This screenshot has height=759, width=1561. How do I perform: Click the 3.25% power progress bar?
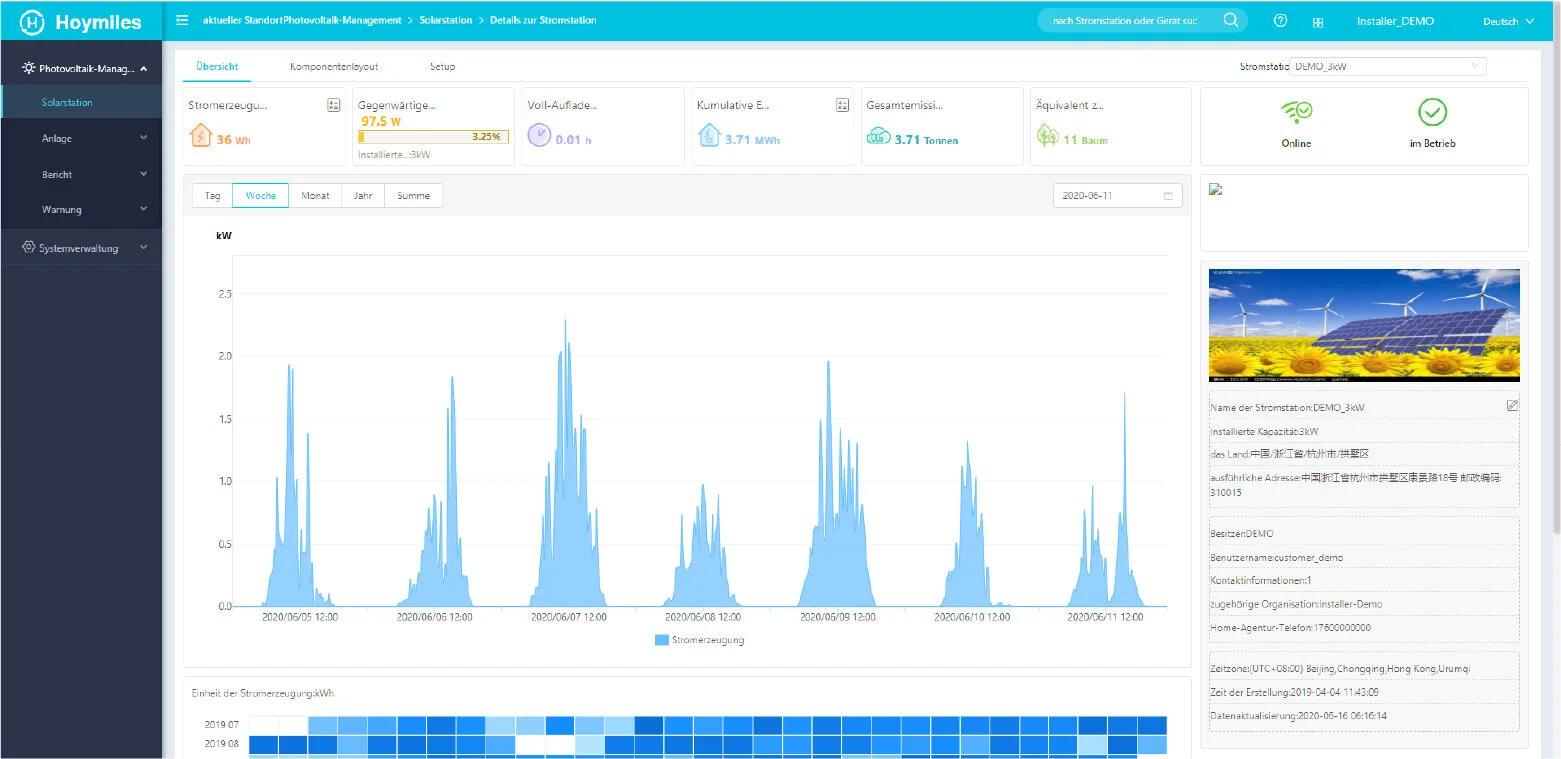click(x=434, y=137)
